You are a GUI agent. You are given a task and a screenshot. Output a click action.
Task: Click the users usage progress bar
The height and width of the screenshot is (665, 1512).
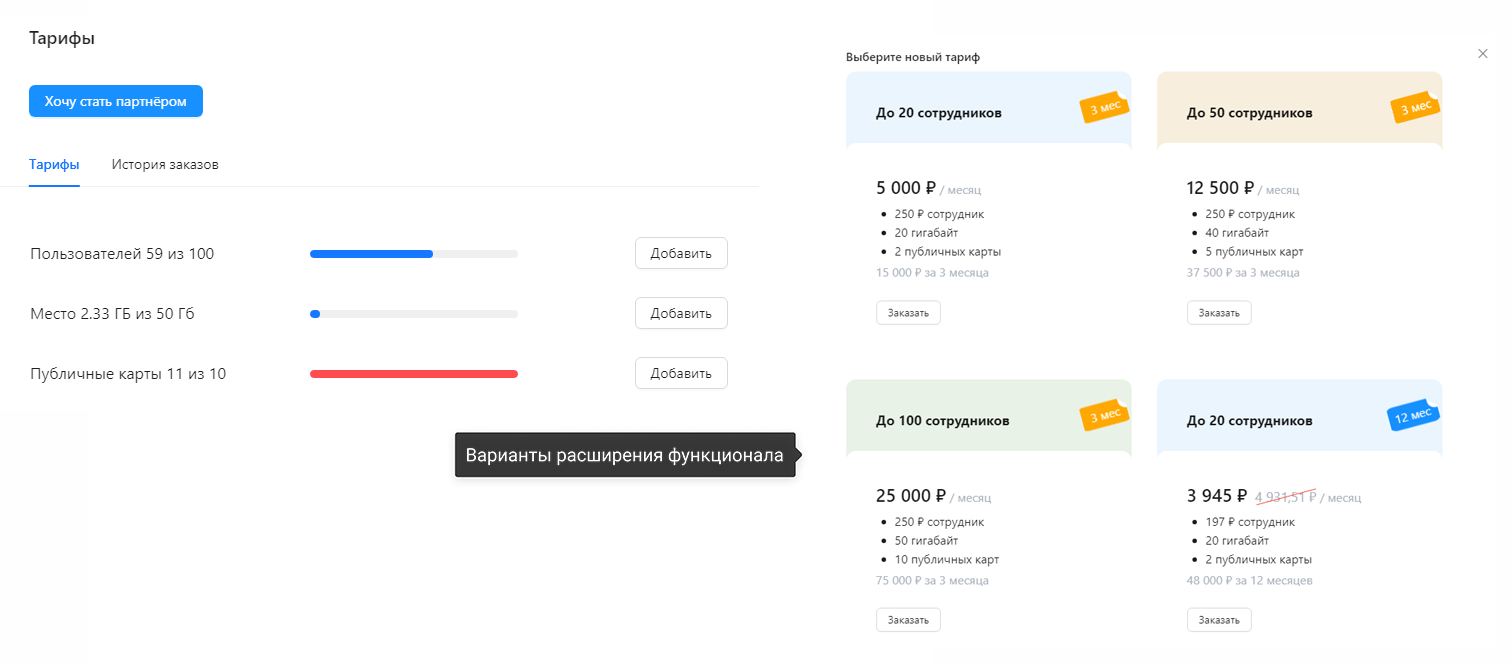point(414,254)
